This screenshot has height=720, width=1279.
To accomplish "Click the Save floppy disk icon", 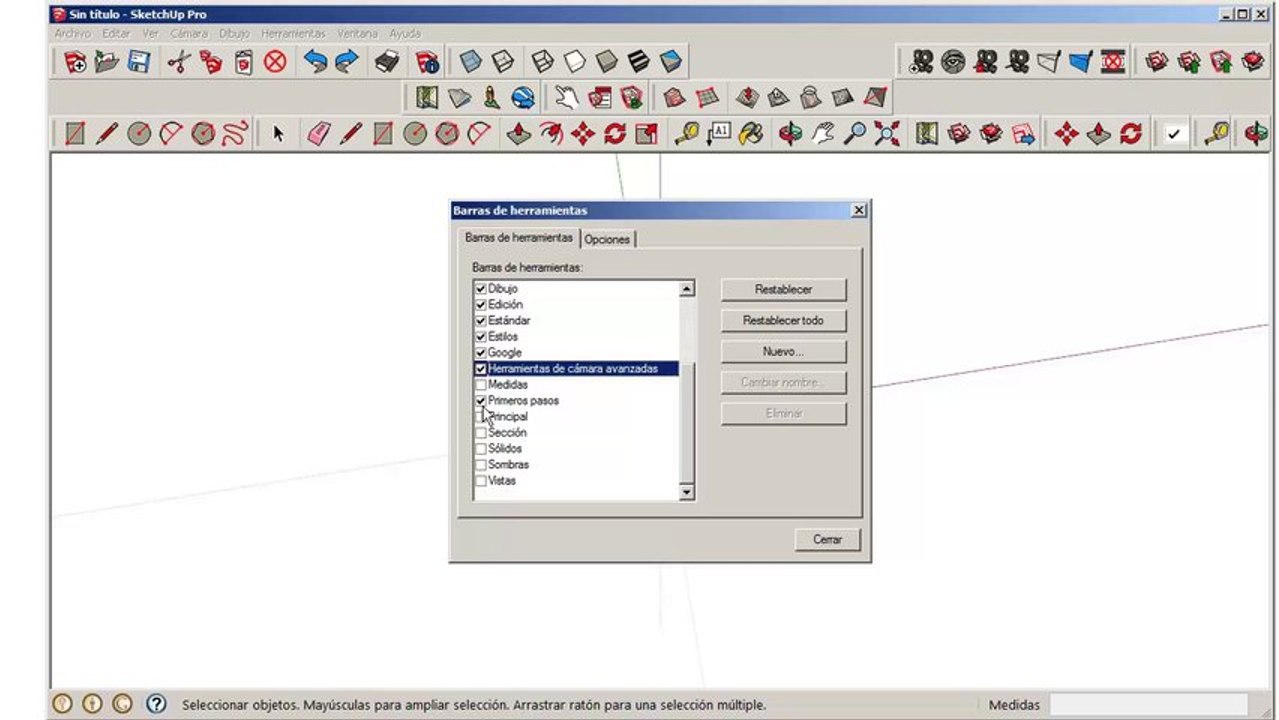I will [138, 62].
